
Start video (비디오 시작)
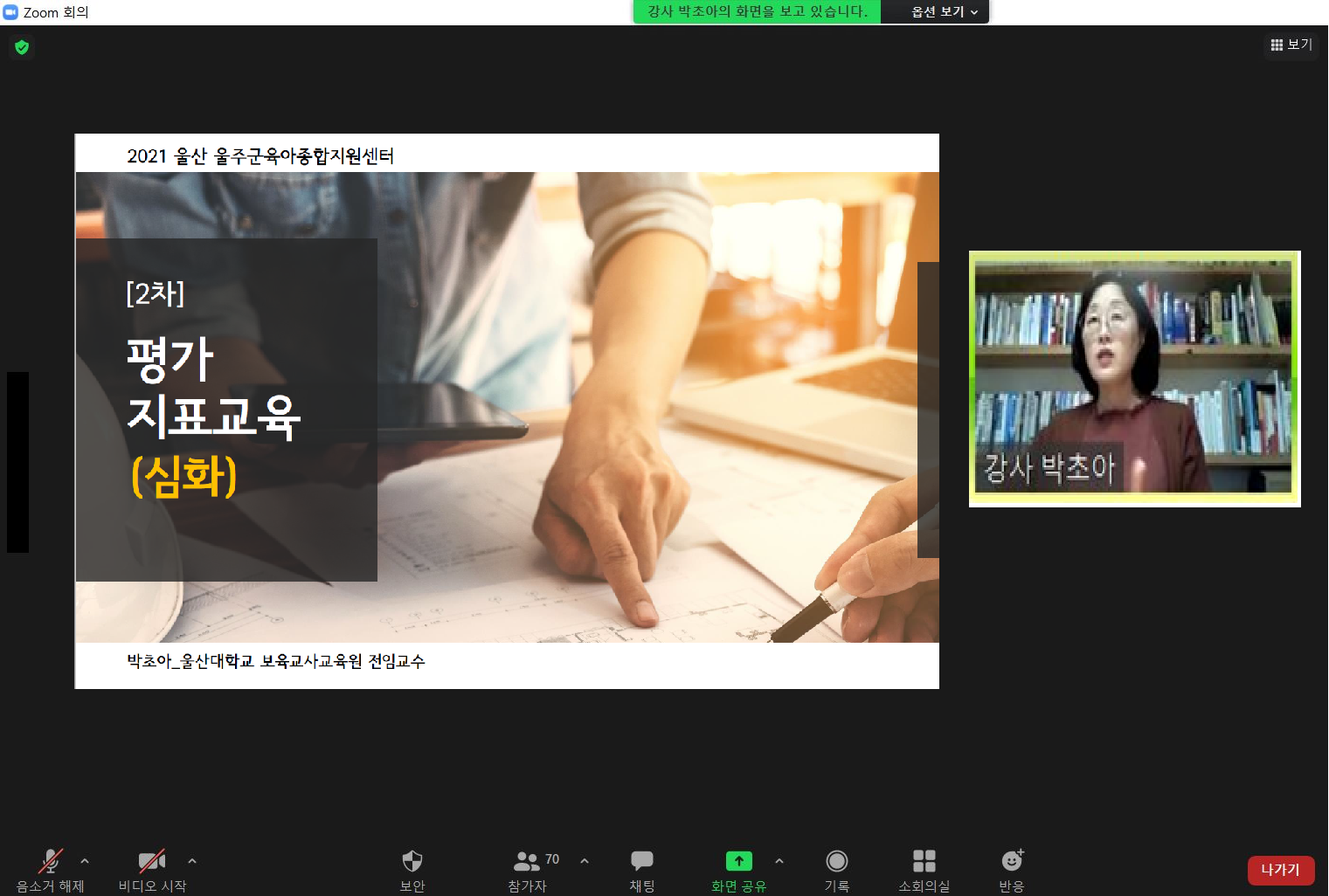[152, 870]
